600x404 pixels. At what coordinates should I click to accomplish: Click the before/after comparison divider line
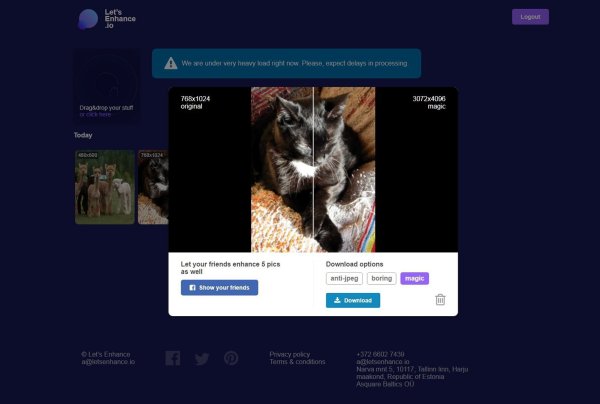click(313, 170)
